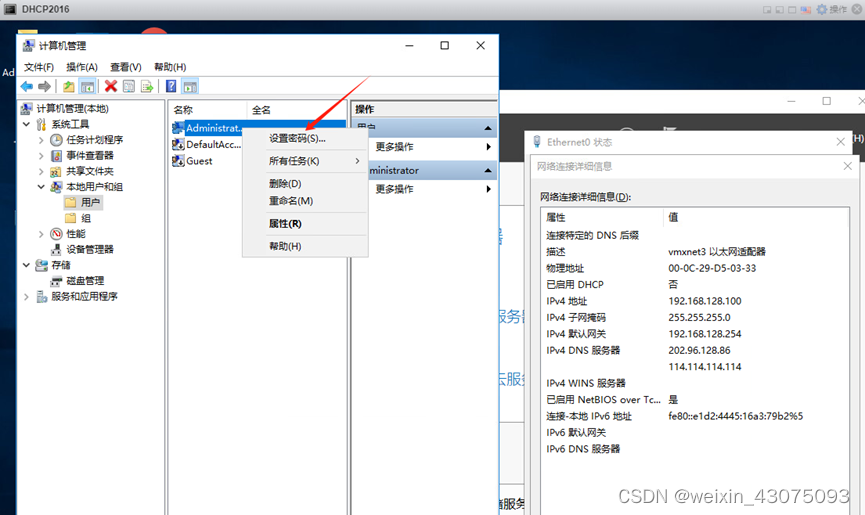
Task: Sort by the 全名 column header
Action: pos(297,110)
